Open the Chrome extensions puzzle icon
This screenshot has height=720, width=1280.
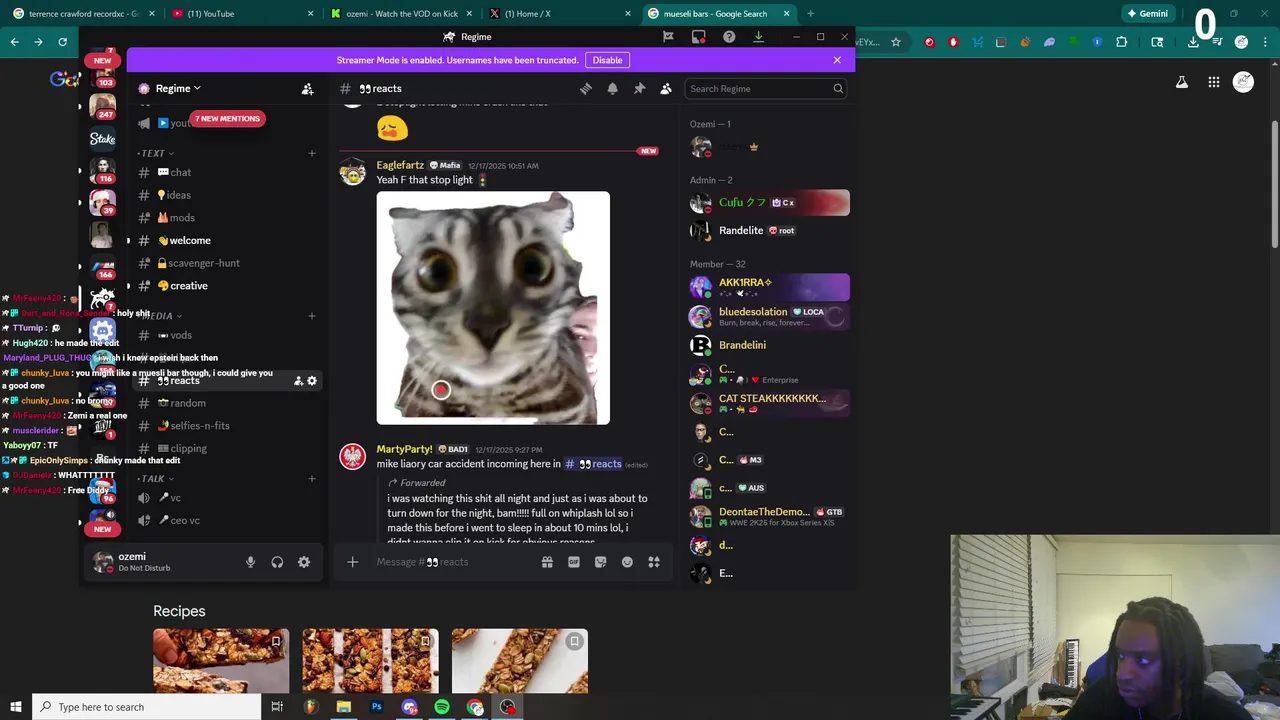click(x=1121, y=42)
